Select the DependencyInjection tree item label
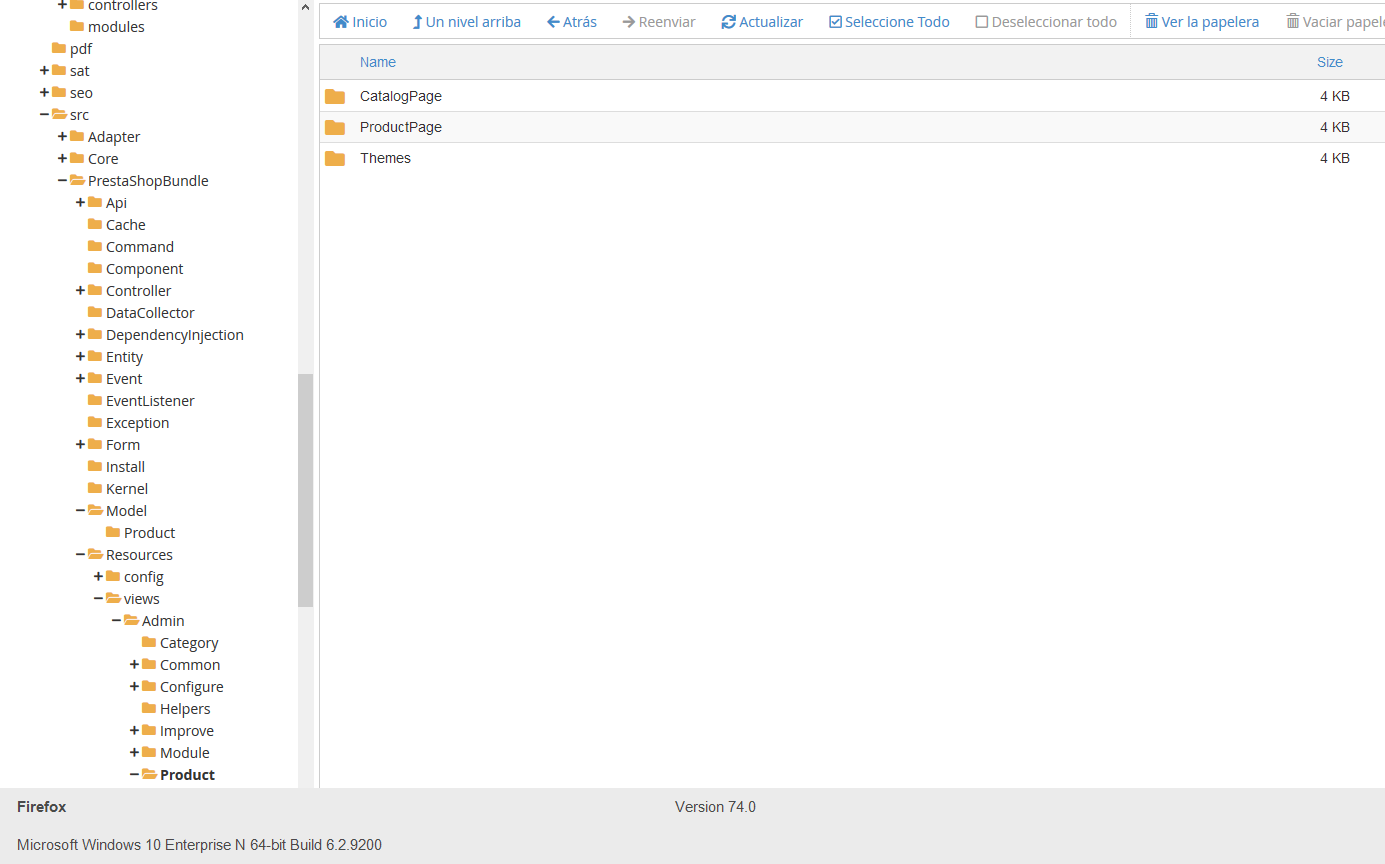Screen dimensions: 1385x864 (x=175, y=335)
